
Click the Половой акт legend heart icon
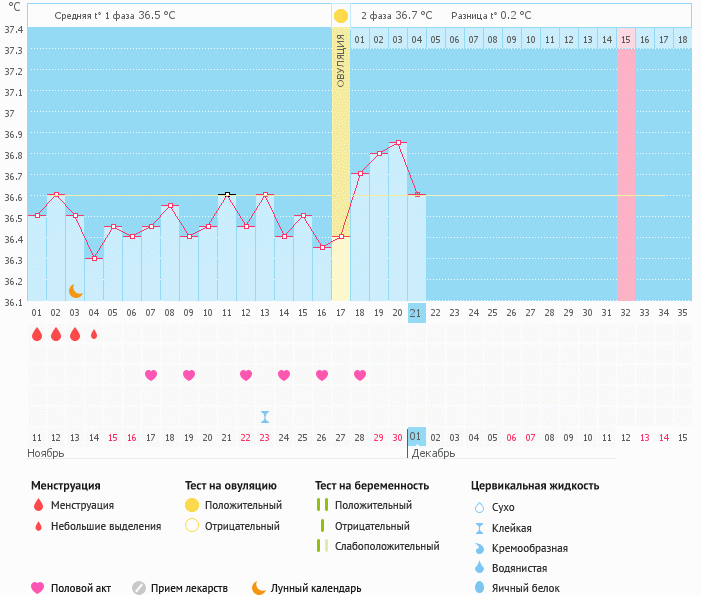tap(38, 588)
